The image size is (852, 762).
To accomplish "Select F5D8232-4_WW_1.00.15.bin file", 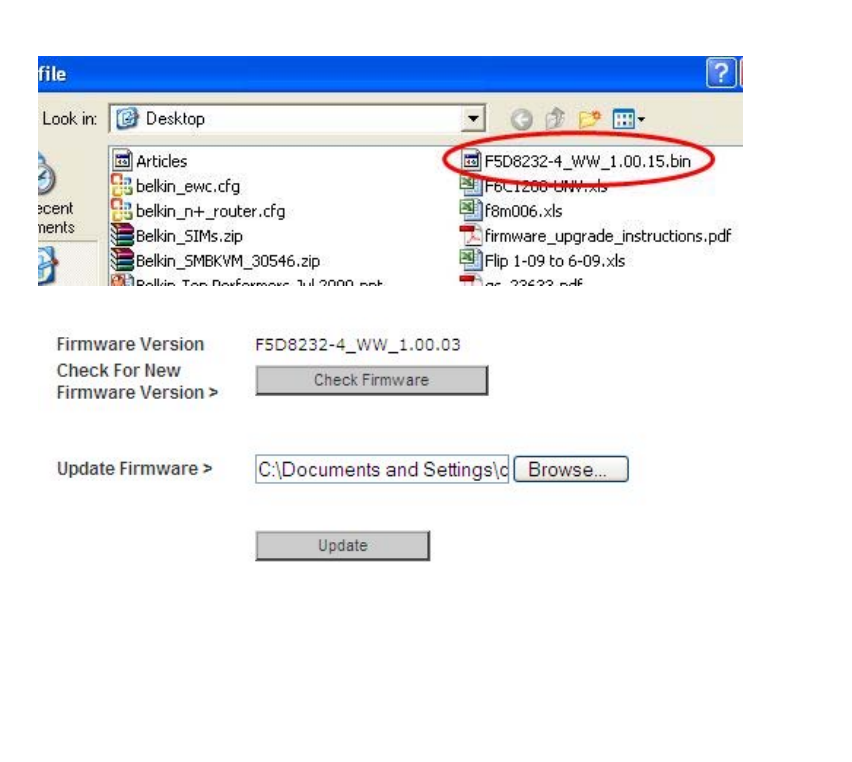I will coord(576,161).
